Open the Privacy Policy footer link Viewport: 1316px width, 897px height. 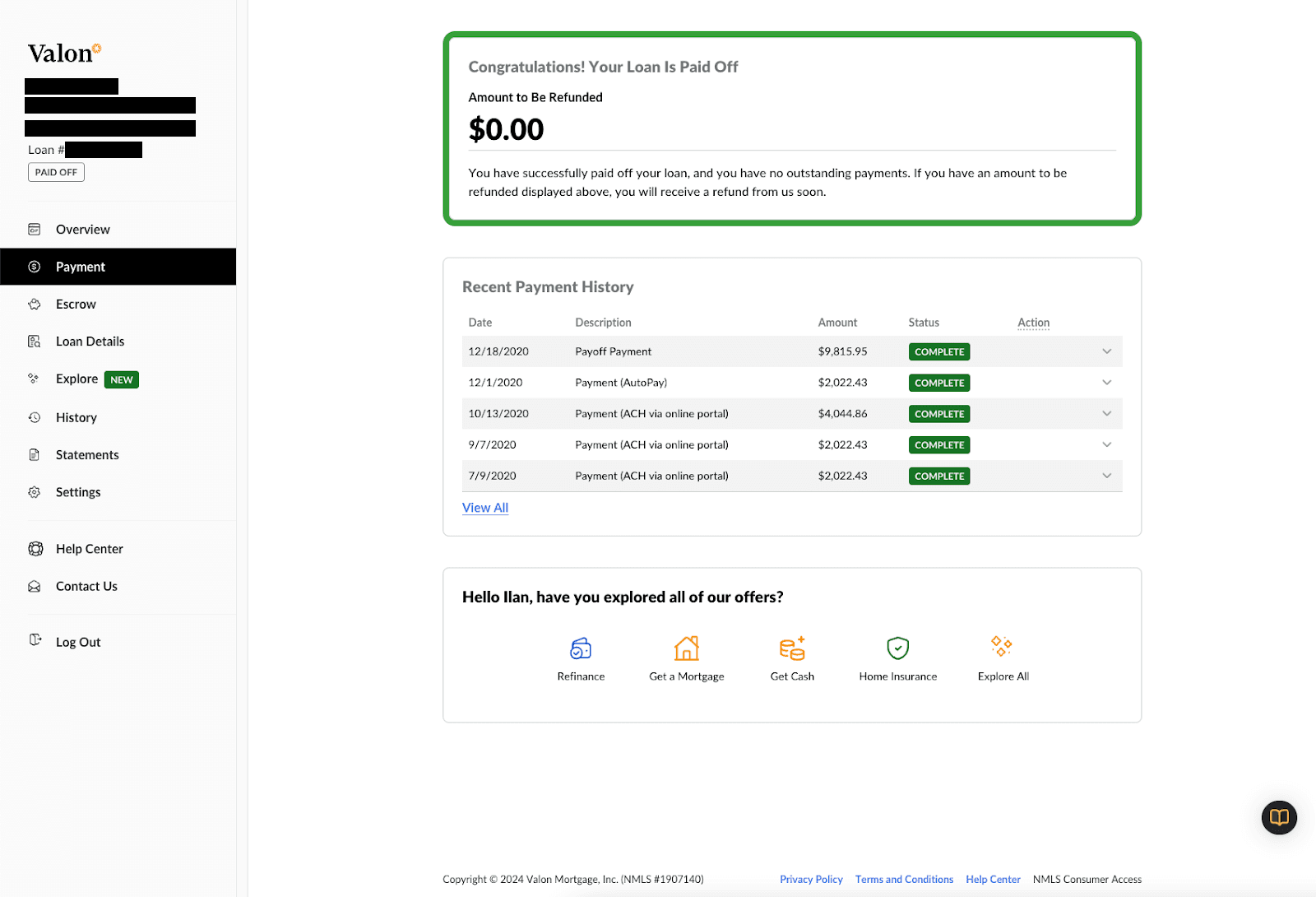click(x=811, y=880)
